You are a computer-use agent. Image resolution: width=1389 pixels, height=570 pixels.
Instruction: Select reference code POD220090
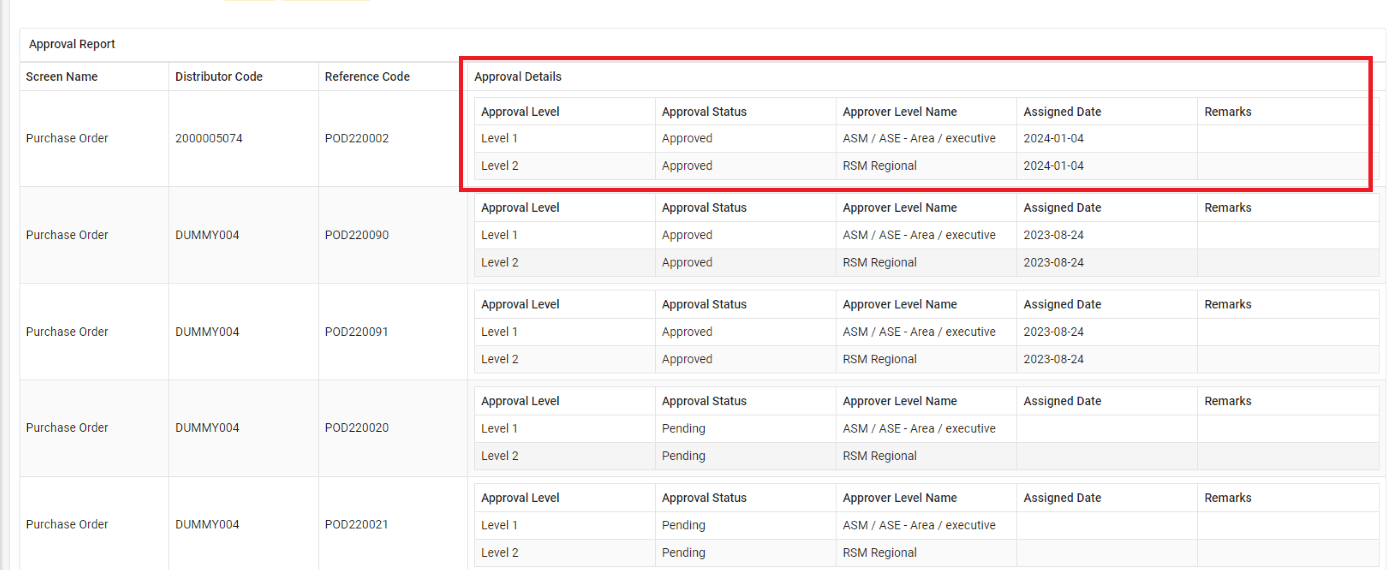point(357,236)
